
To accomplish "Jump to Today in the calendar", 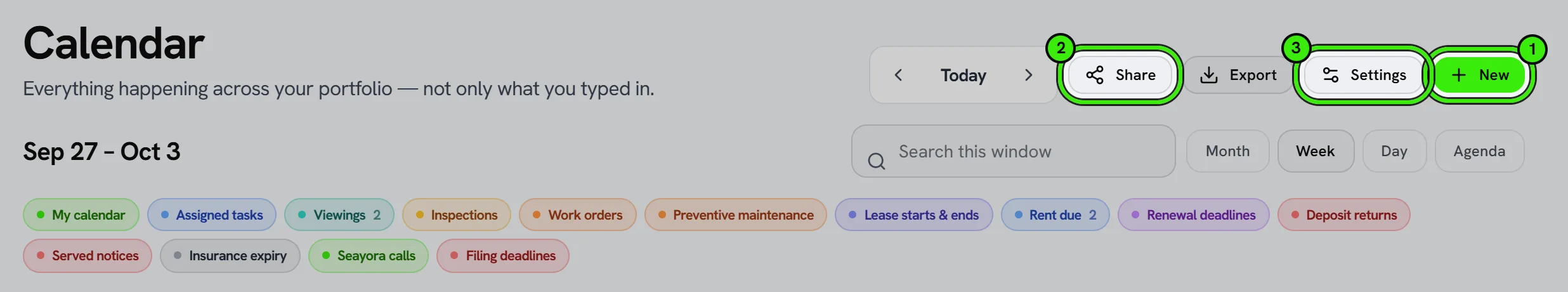I will tap(963, 75).
